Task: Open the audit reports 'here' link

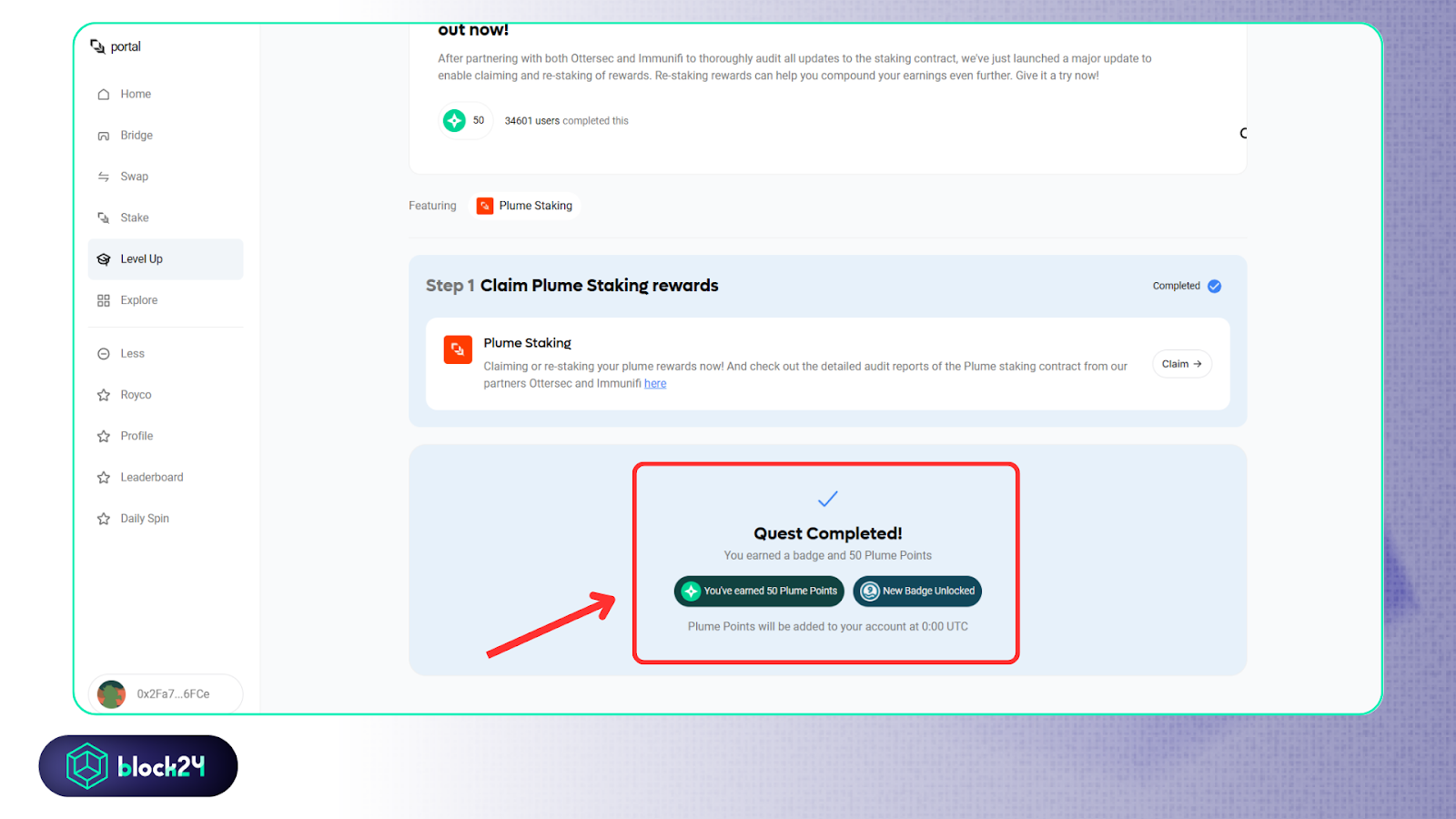Action: tap(655, 384)
